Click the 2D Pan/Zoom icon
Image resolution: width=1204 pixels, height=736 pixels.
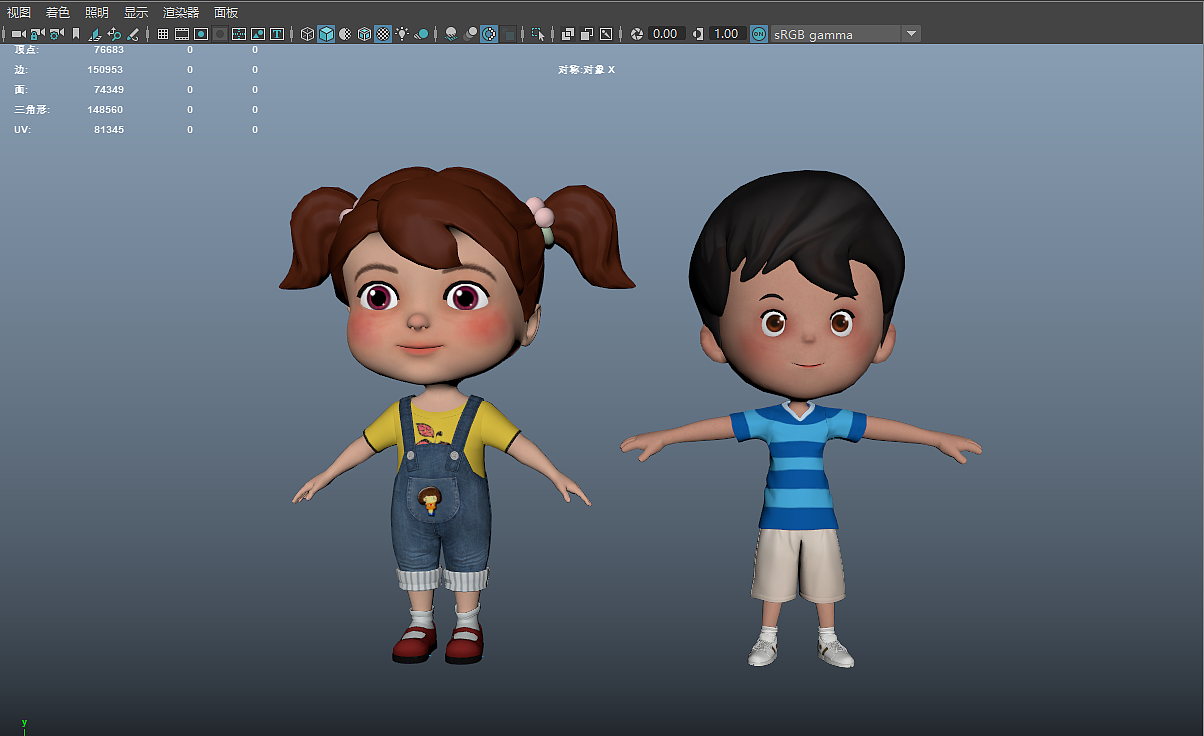pyautogui.click(x=114, y=34)
